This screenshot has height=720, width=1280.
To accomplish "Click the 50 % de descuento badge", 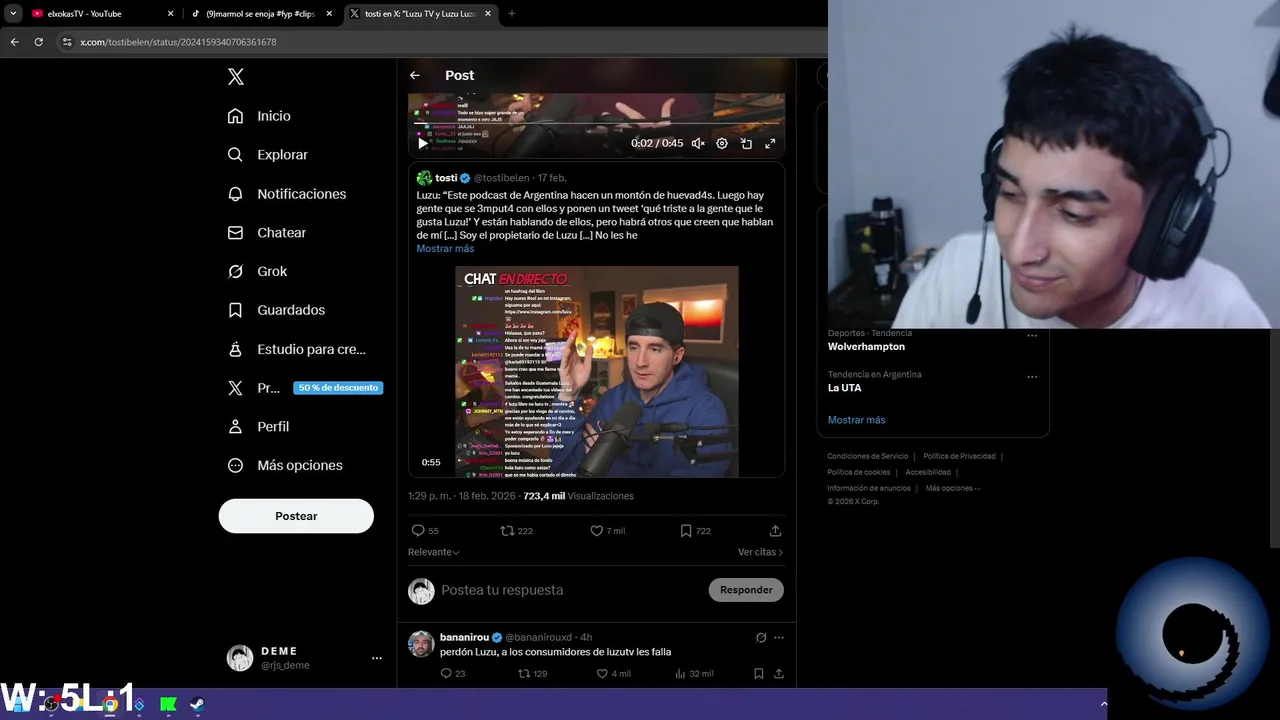I will [338, 388].
